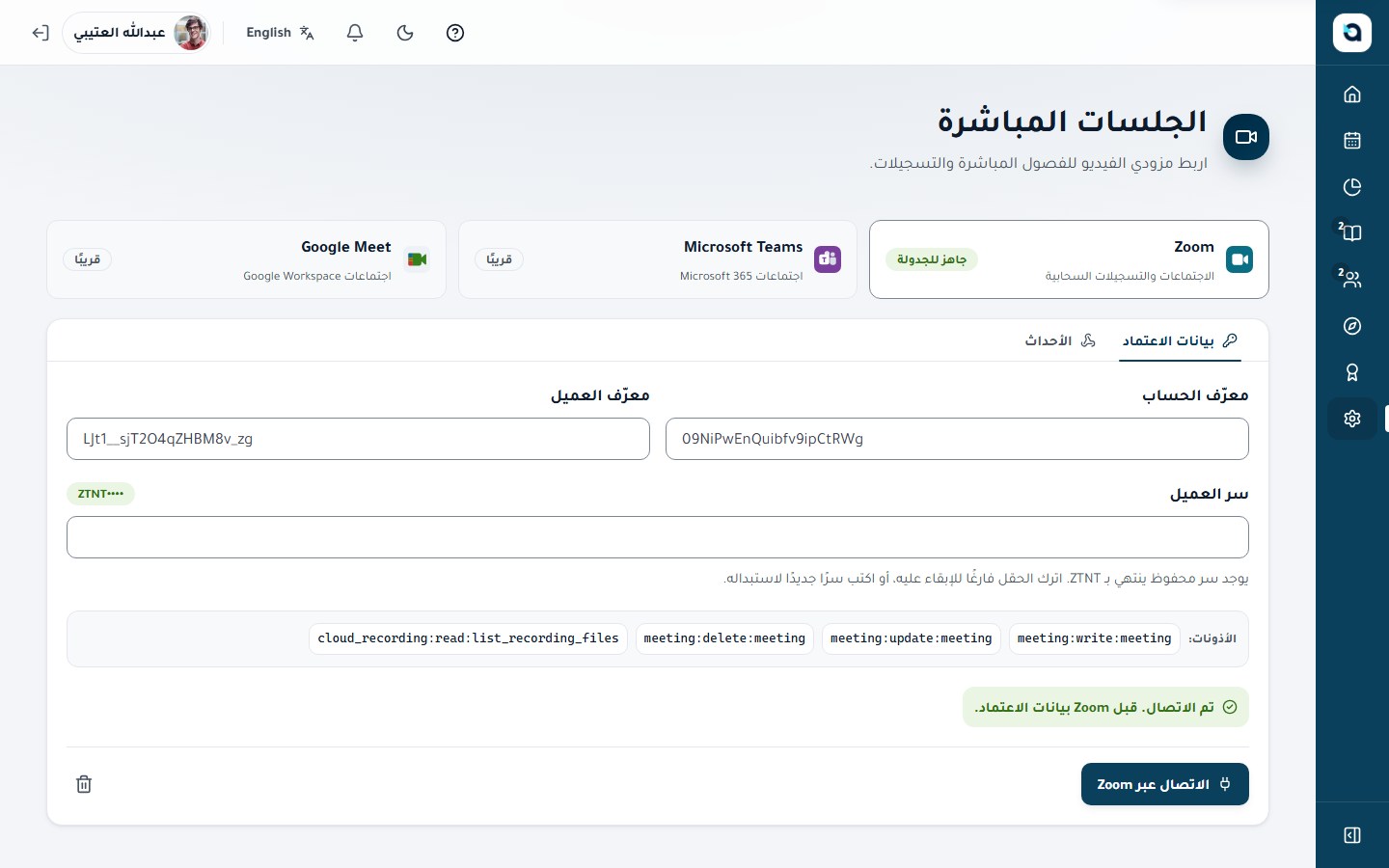
Task: Click the logout arrow icon
Action: [41, 33]
